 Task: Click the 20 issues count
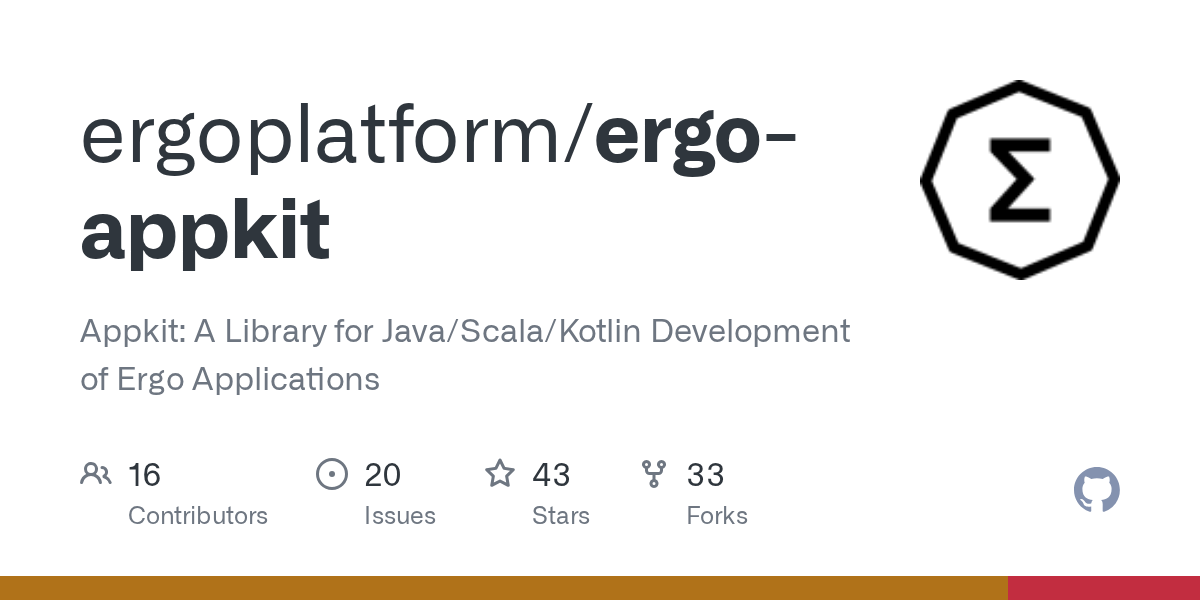tap(382, 475)
